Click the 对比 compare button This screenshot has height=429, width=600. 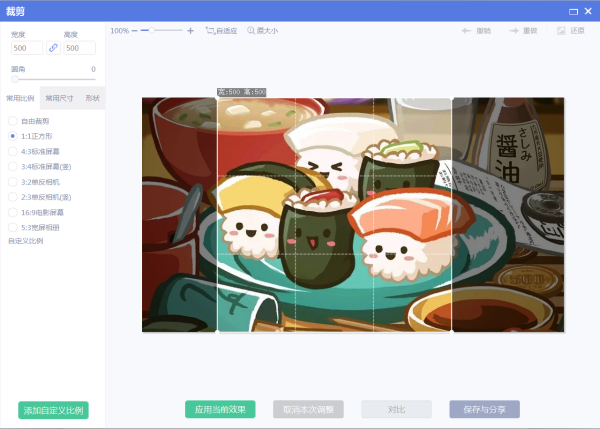396,409
